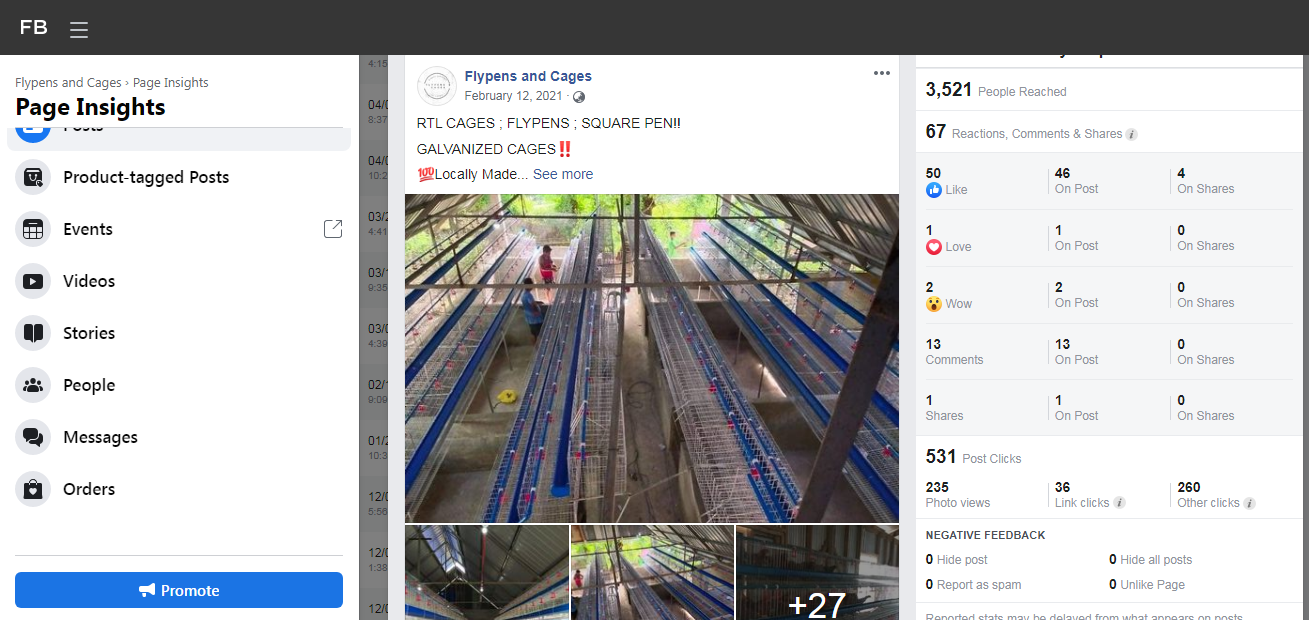Open the +27 more photos thumbnail
The image size is (1309, 620).
coord(817,572)
